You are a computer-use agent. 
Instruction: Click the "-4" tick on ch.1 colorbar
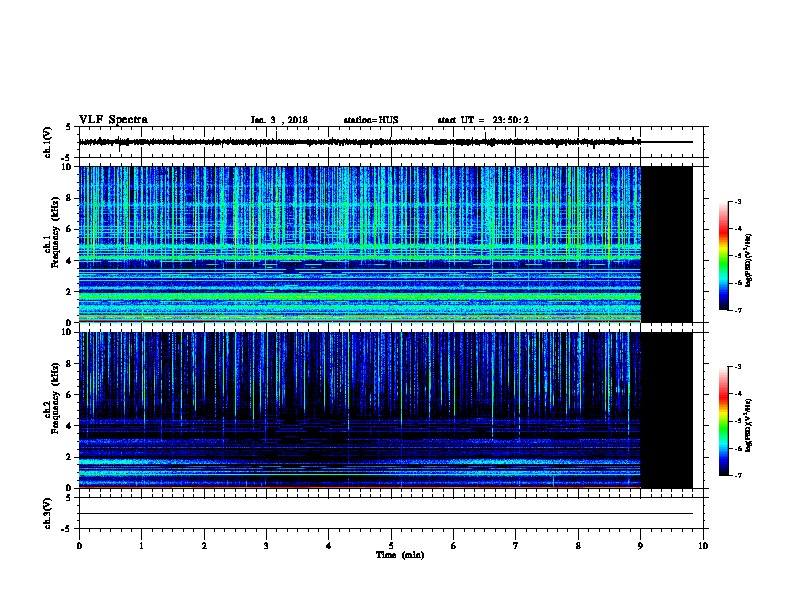click(x=738, y=229)
